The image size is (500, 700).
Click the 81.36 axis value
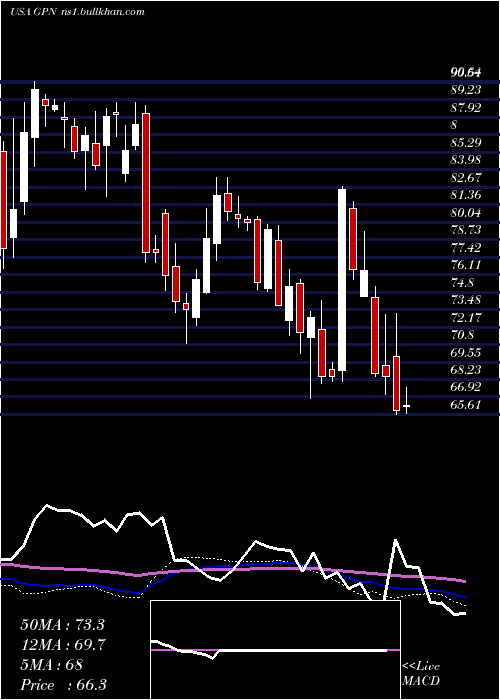(x=466, y=195)
